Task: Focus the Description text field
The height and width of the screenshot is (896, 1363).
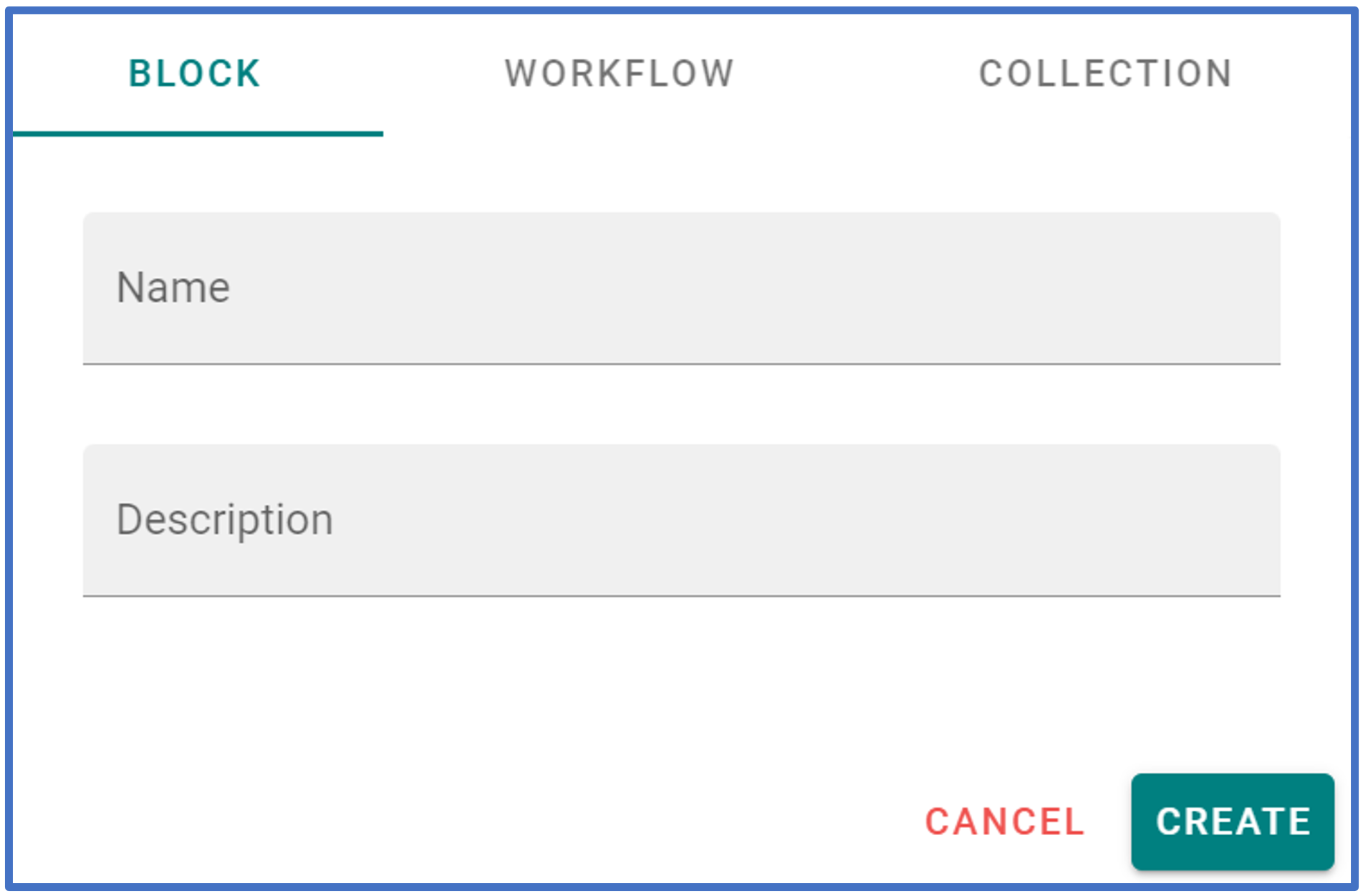Action: pyautogui.click(x=680, y=520)
